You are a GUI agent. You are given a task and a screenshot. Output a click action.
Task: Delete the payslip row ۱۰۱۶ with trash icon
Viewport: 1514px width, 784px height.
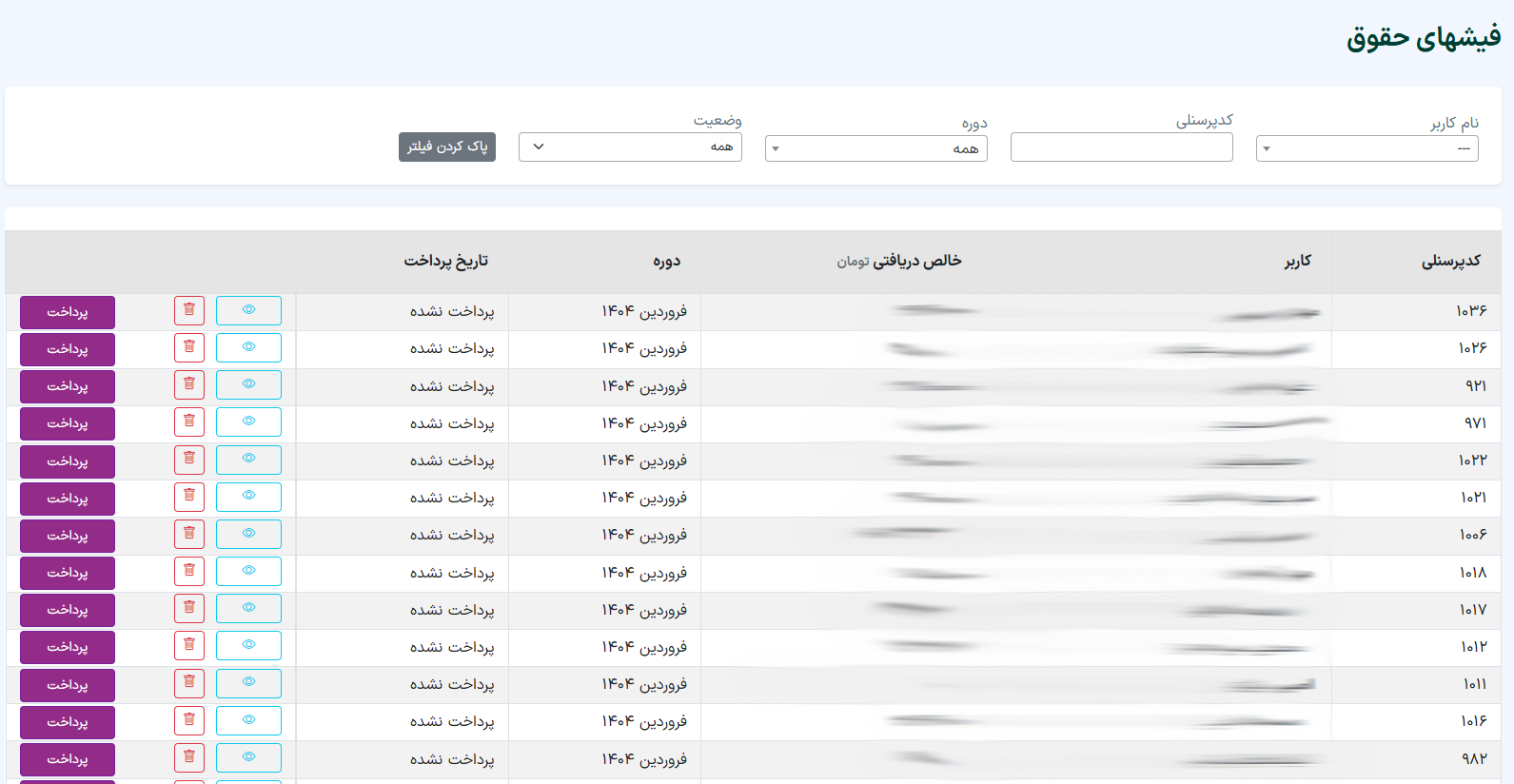pyautogui.click(x=189, y=720)
